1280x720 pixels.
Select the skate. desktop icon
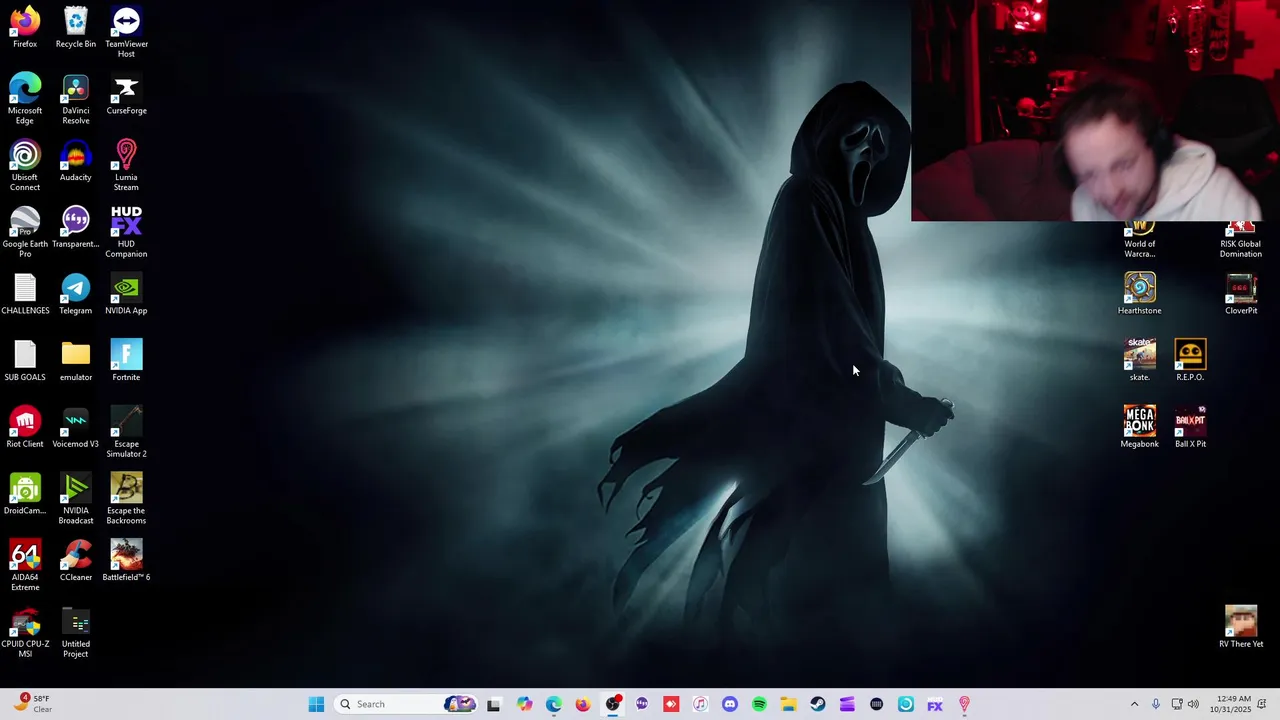[x=1140, y=361]
